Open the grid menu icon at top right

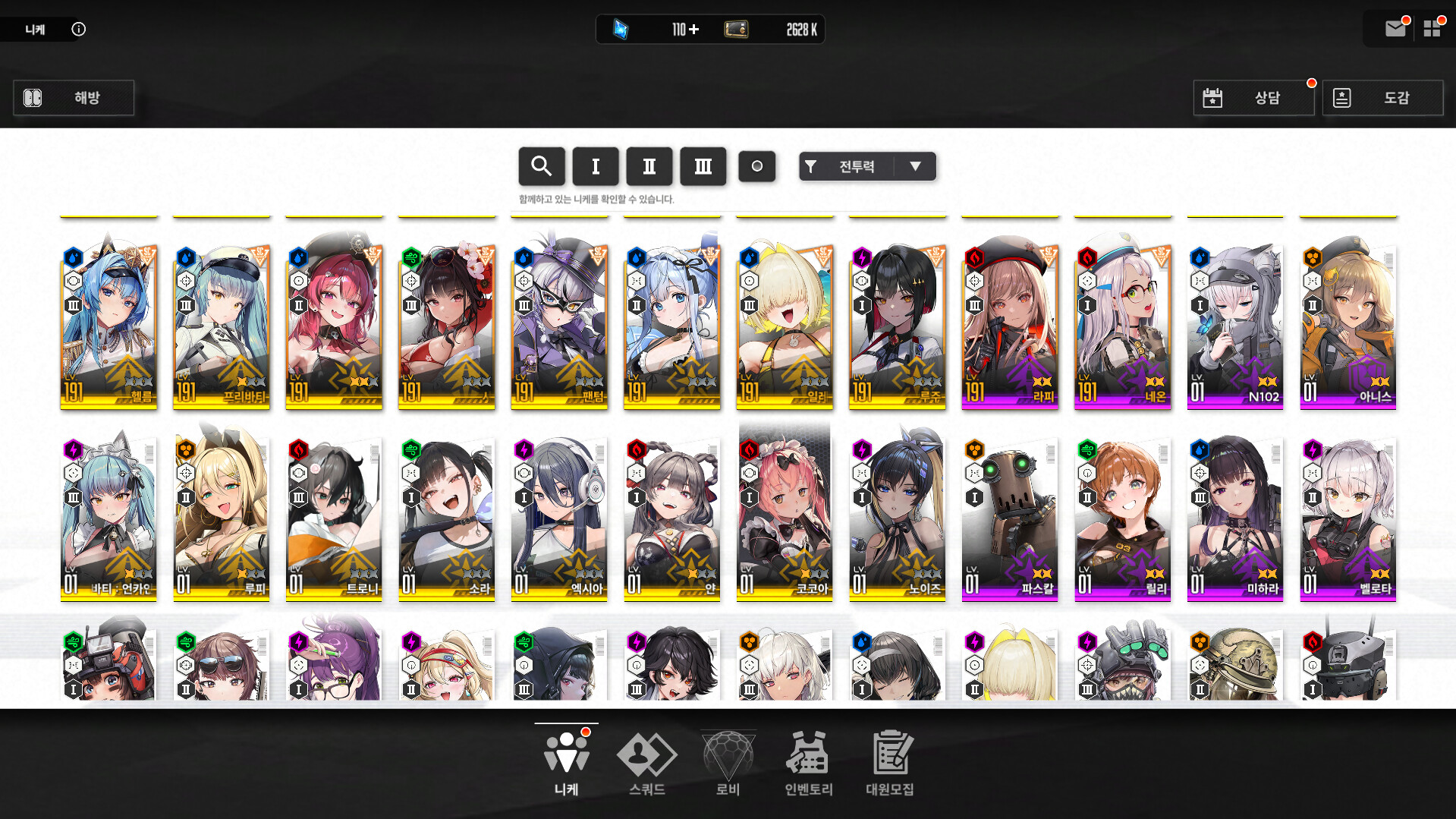click(x=1432, y=29)
